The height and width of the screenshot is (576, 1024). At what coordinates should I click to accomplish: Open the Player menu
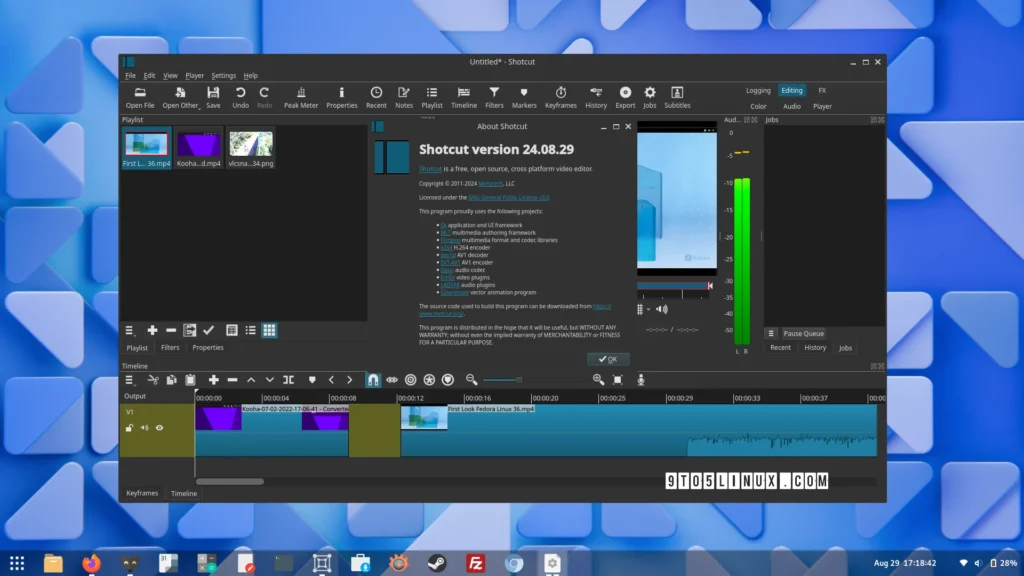click(x=194, y=75)
